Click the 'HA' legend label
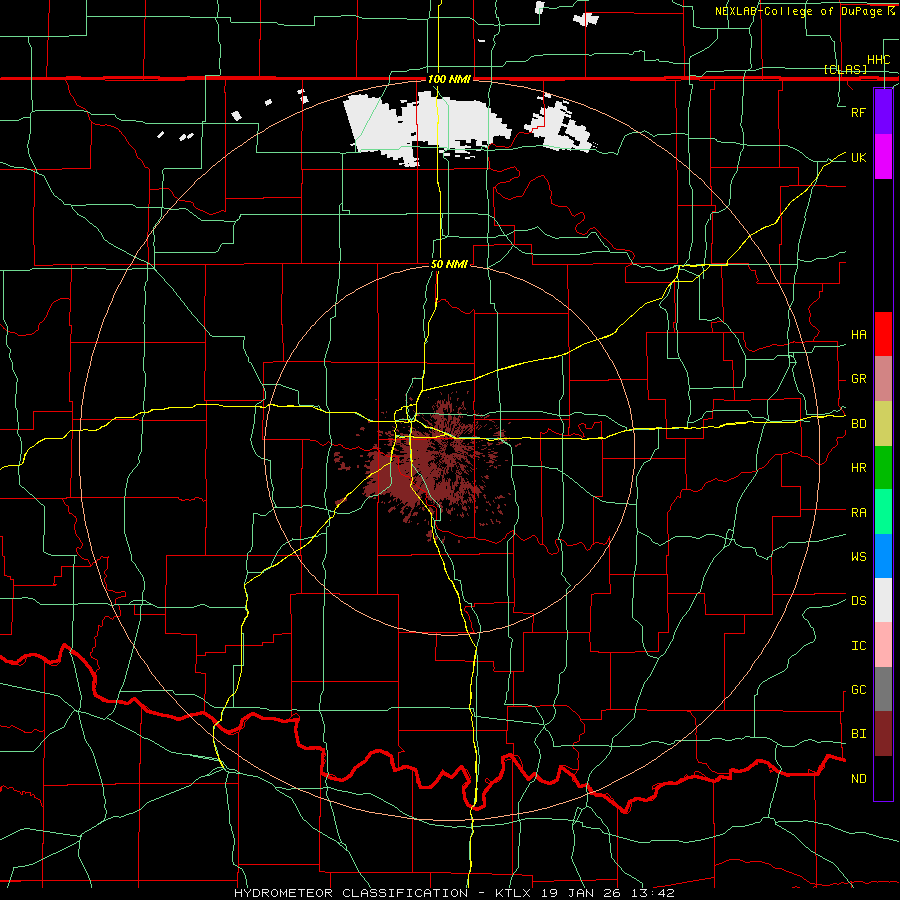900x900 pixels. [x=858, y=335]
